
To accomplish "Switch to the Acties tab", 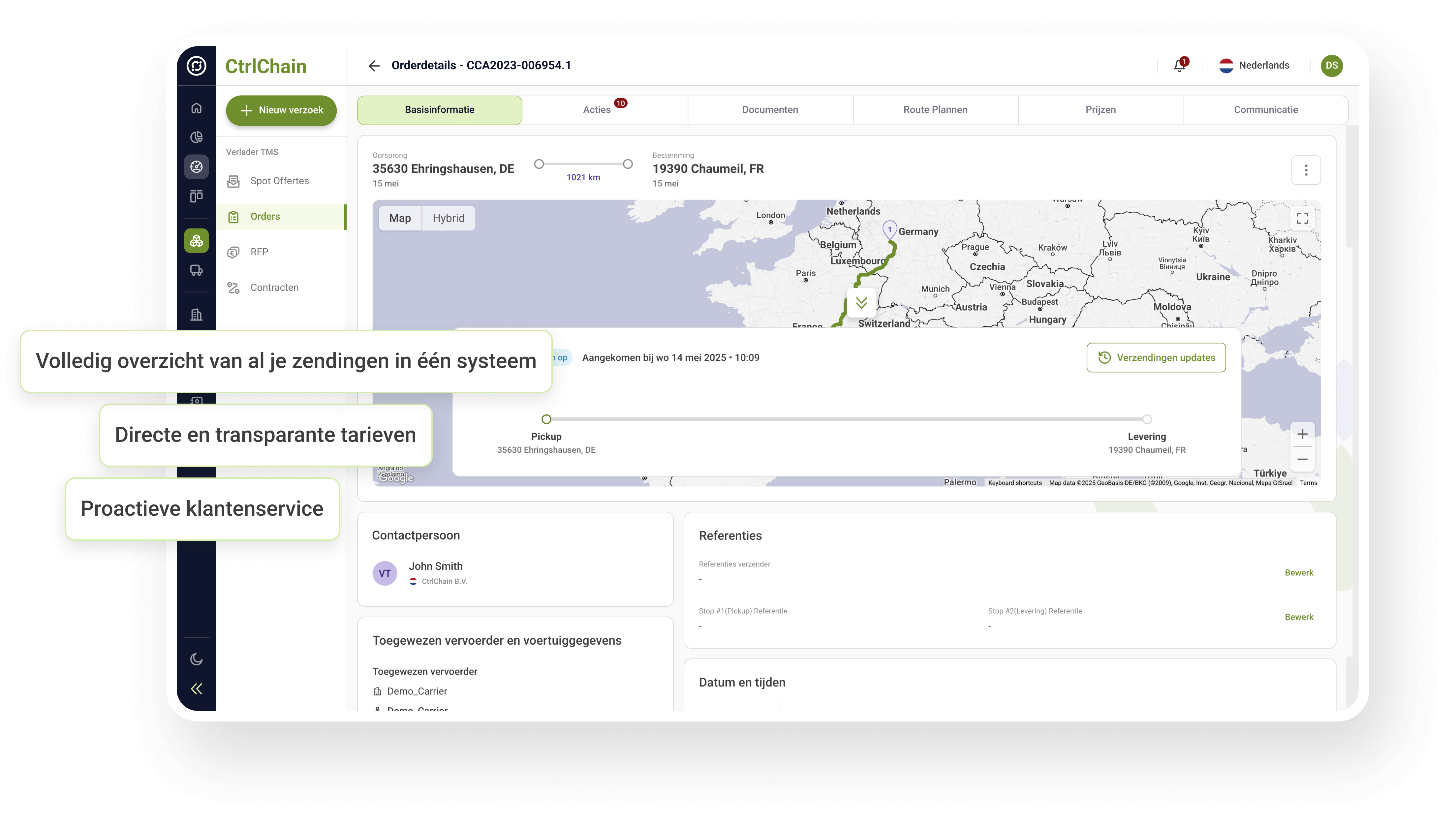I will tap(605, 110).
